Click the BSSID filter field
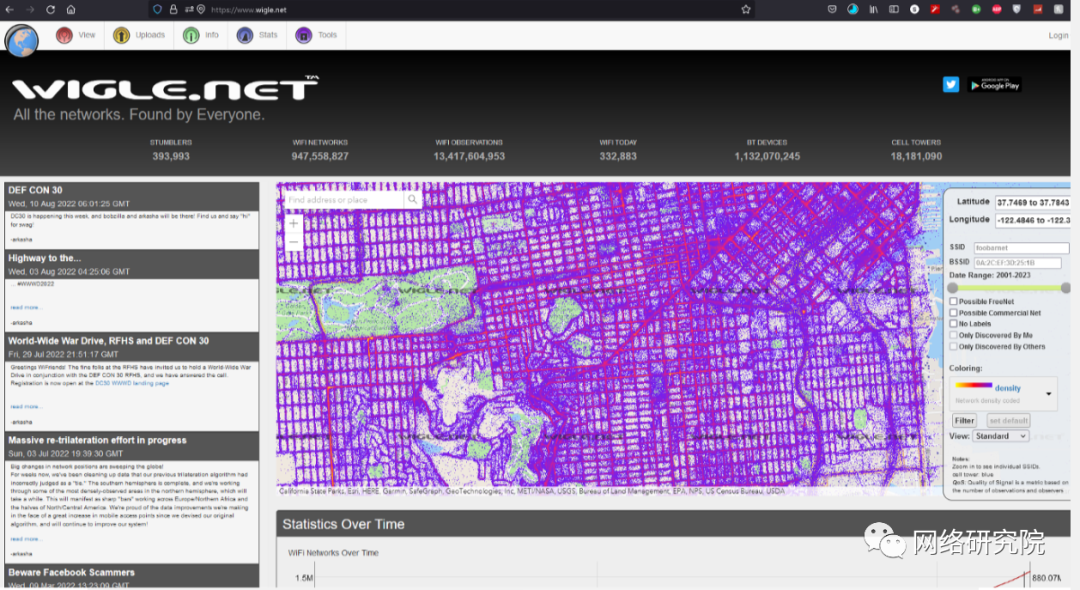 click(1017, 262)
